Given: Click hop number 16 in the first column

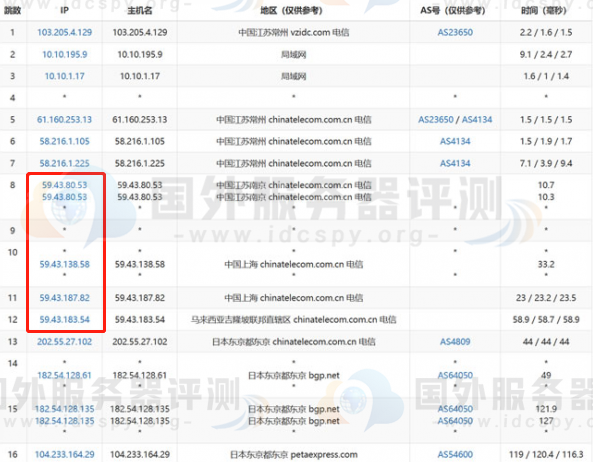Looking at the screenshot, I should [12, 454].
